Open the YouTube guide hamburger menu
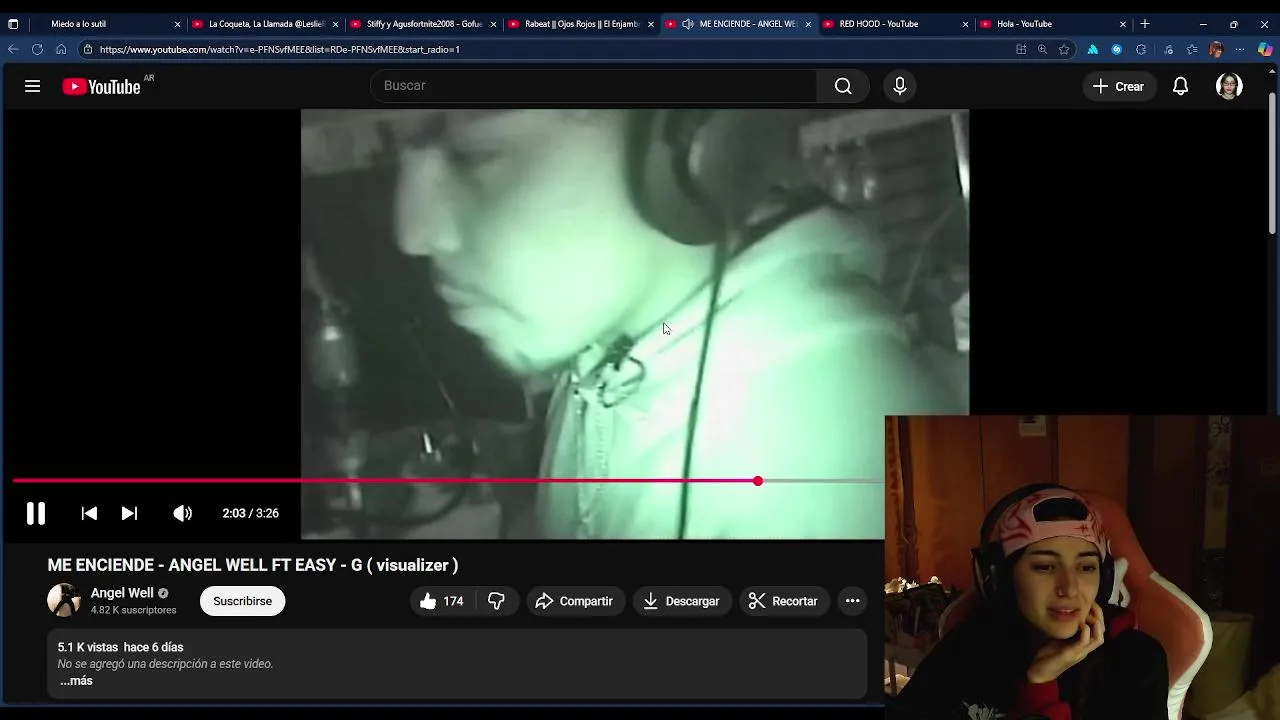This screenshot has height=720, width=1280. [x=32, y=86]
